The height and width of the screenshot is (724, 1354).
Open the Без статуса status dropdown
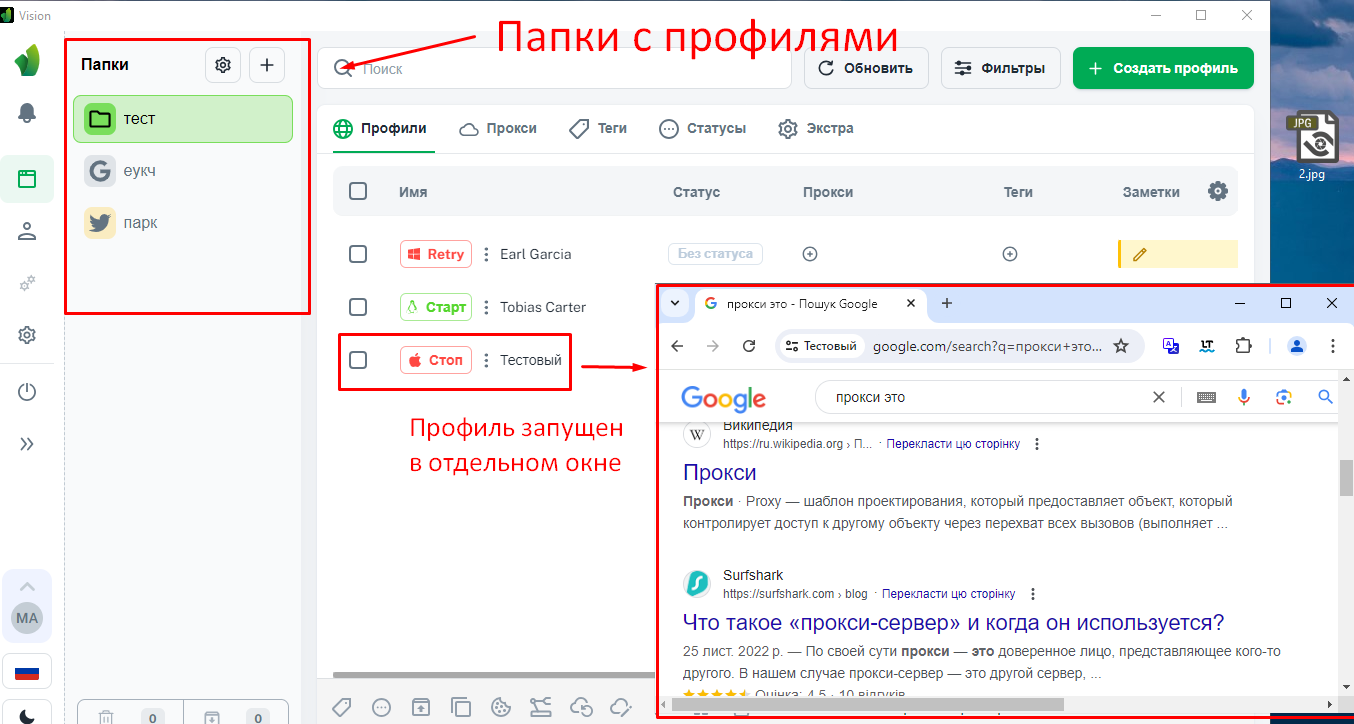click(x=715, y=254)
